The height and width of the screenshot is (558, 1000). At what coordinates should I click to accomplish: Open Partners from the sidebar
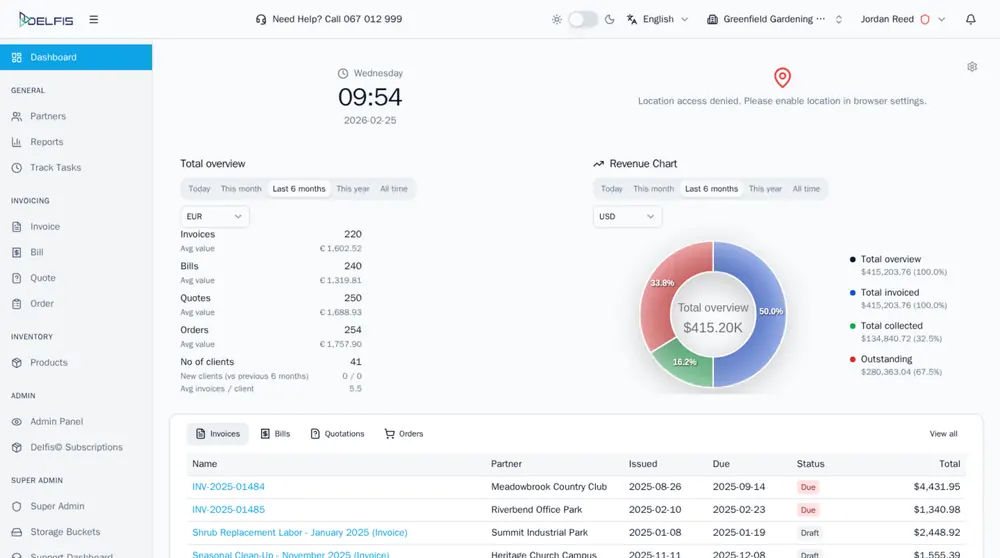[48, 116]
